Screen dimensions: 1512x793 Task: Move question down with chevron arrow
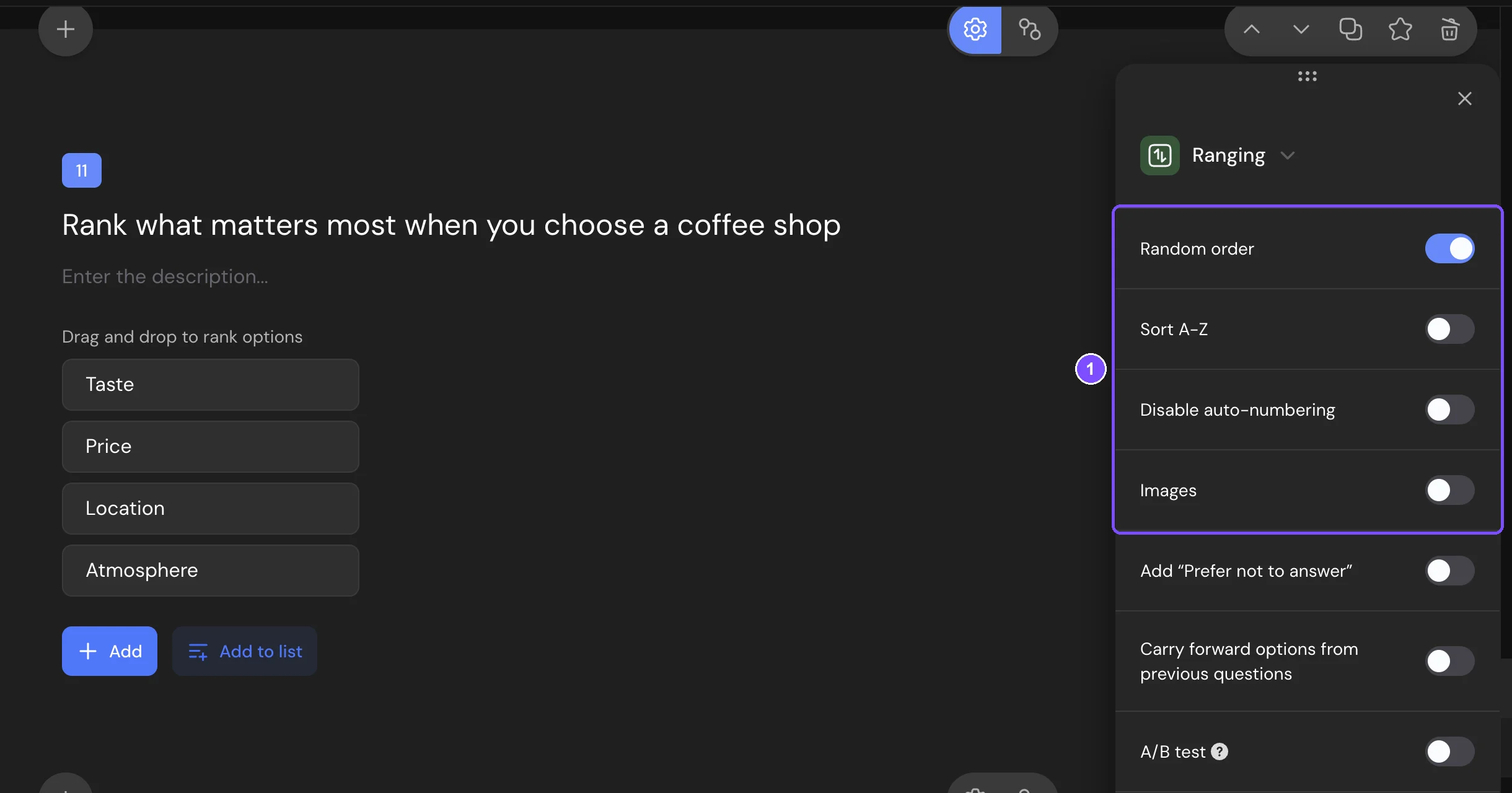tap(1301, 29)
